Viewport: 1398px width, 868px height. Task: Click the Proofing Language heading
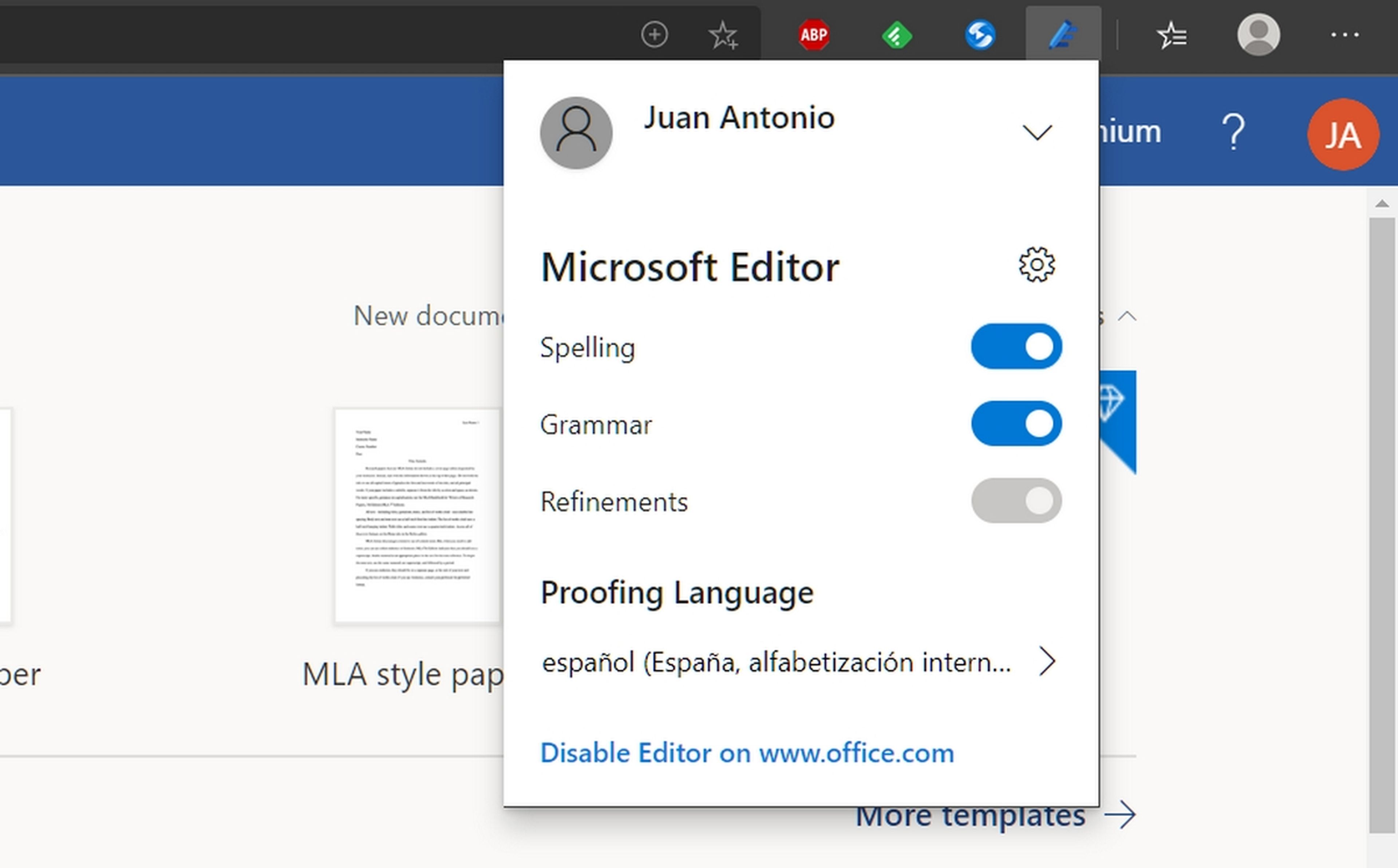[x=677, y=593]
